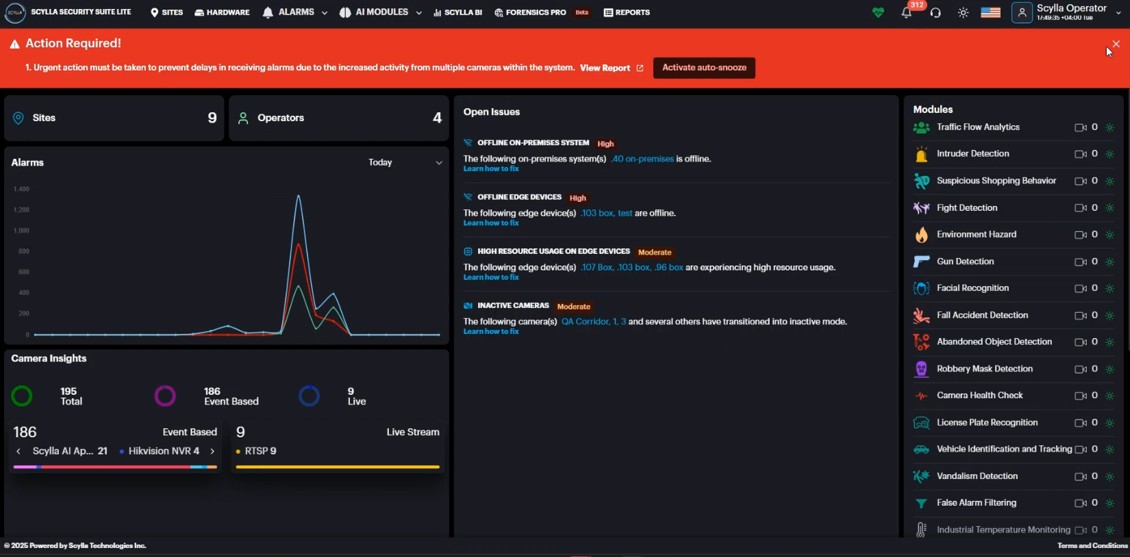Open the notifications bell with 312 badge
The image size is (1130, 557).
907,13
